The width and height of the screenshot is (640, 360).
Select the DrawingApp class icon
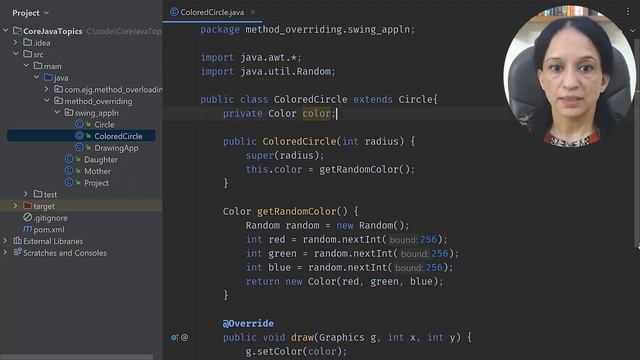click(x=79, y=147)
